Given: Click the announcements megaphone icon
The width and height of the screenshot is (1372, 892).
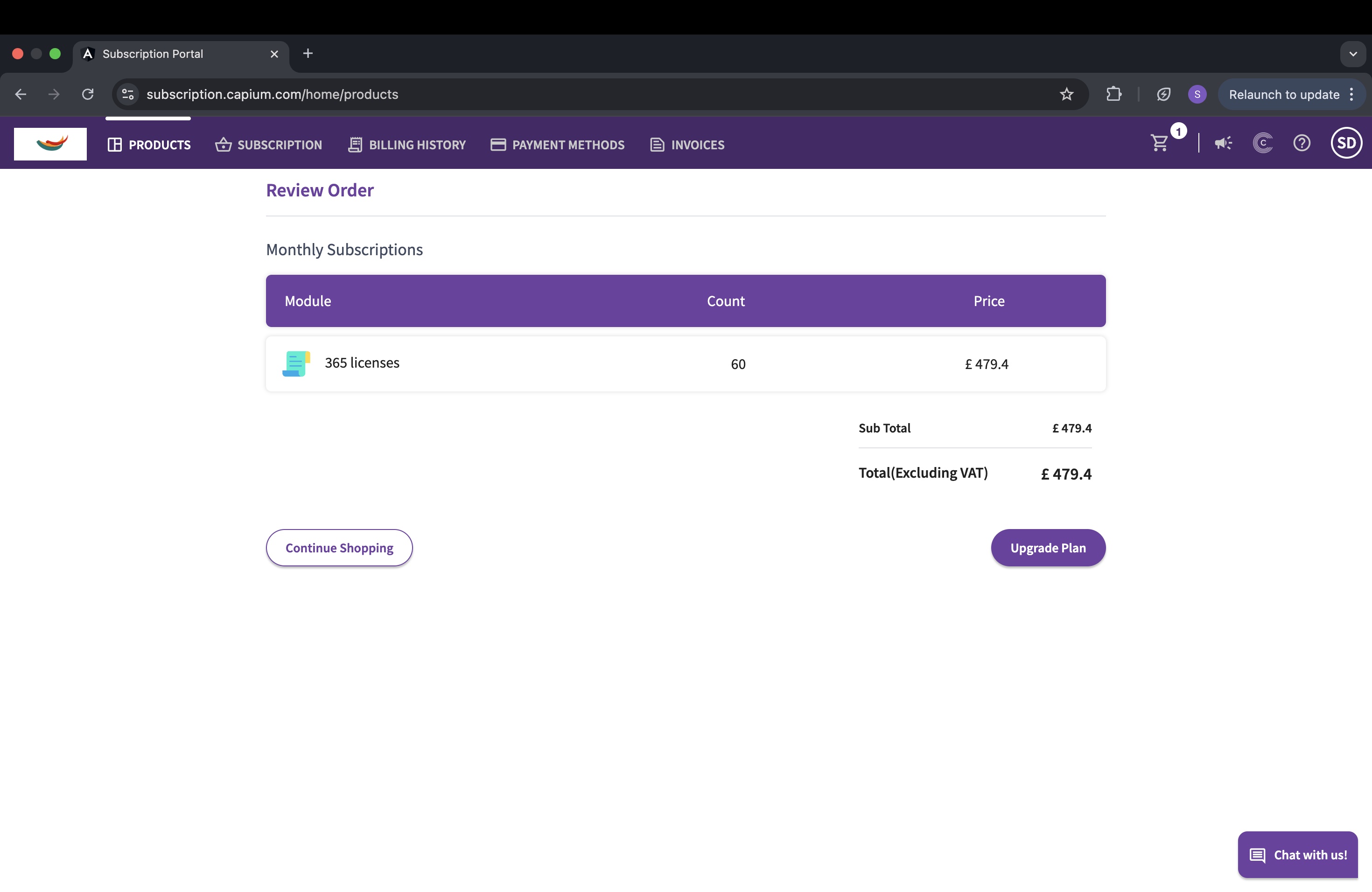Looking at the screenshot, I should (x=1223, y=143).
